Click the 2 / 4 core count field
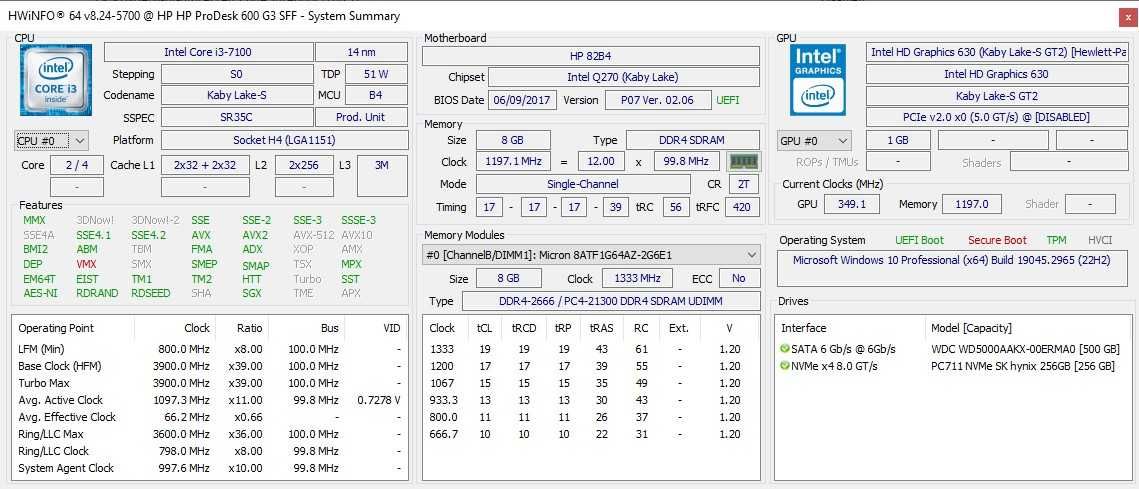Viewport: 1139px width, 489px height. click(x=77, y=165)
